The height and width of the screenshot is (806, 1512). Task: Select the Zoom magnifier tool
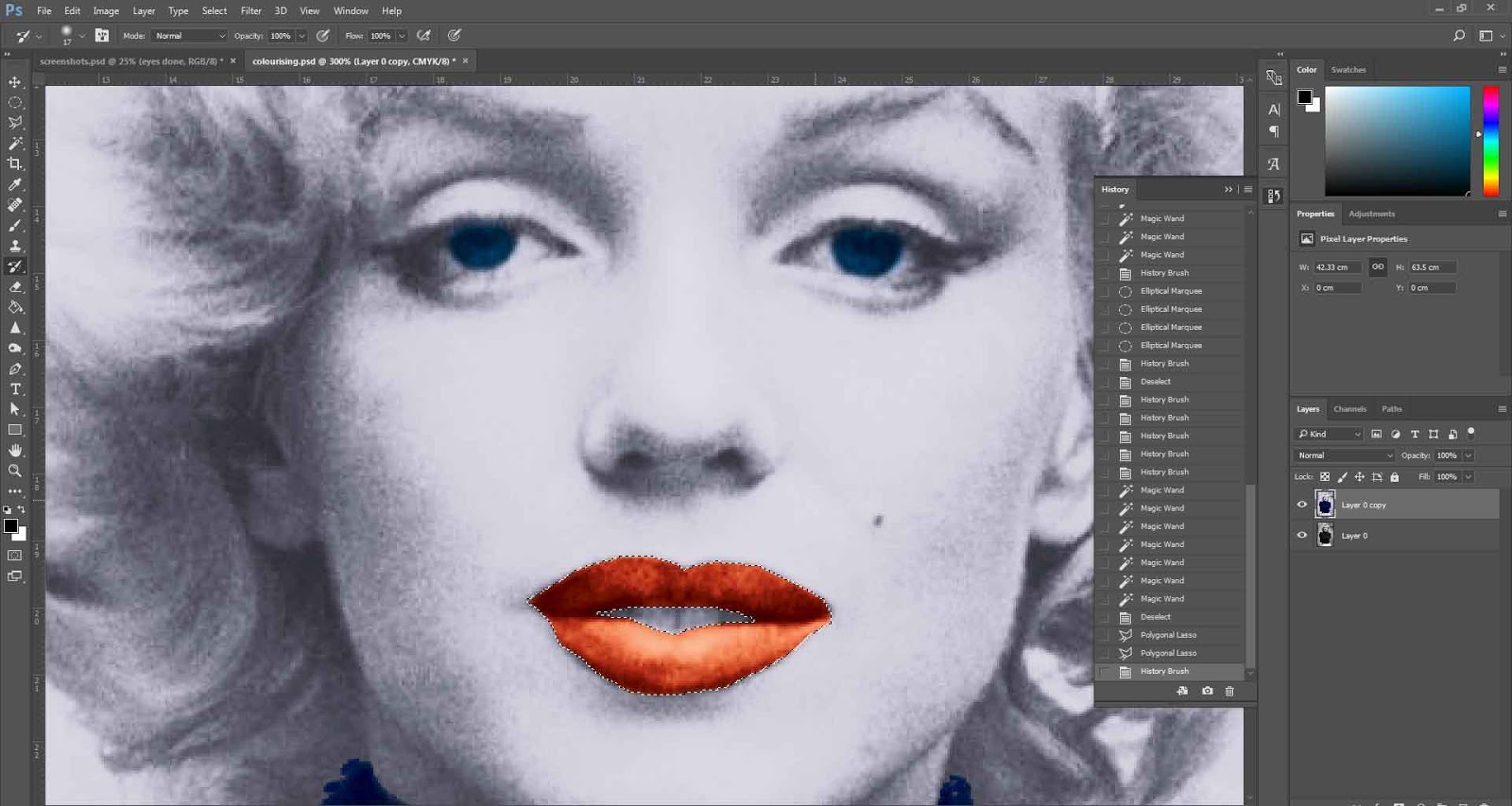(15, 471)
